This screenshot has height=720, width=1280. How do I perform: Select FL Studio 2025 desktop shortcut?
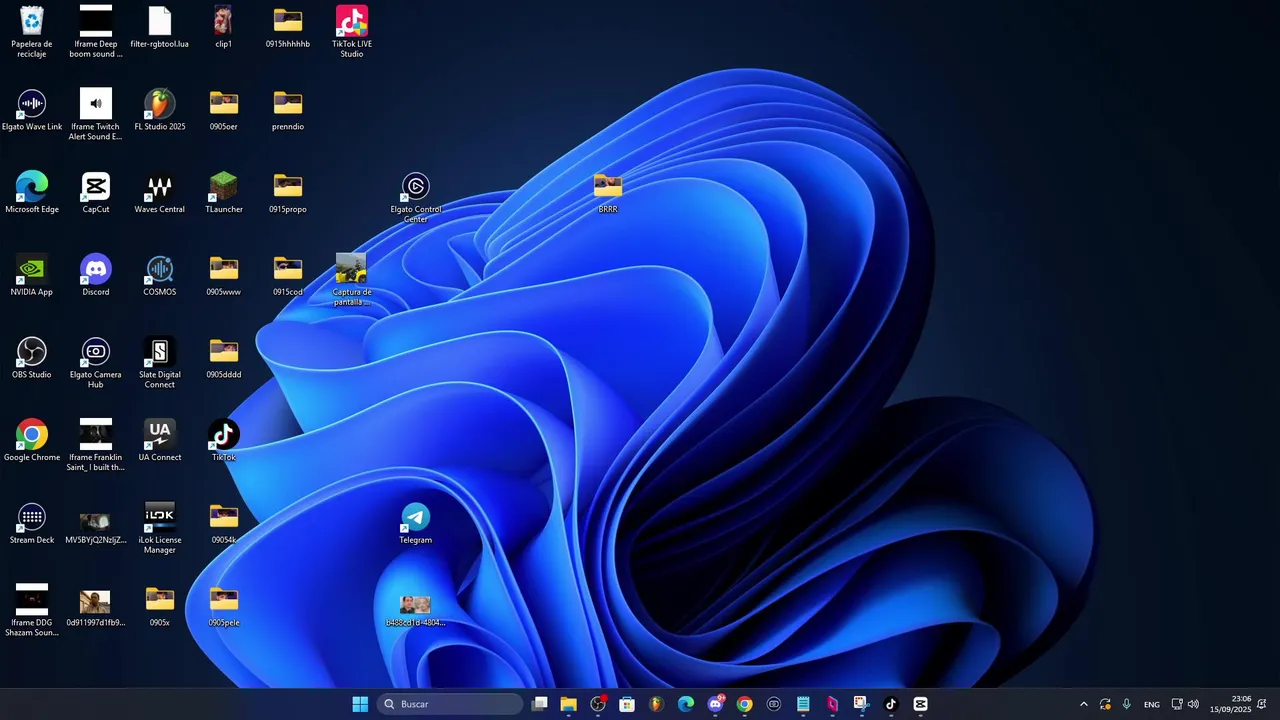tap(160, 110)
